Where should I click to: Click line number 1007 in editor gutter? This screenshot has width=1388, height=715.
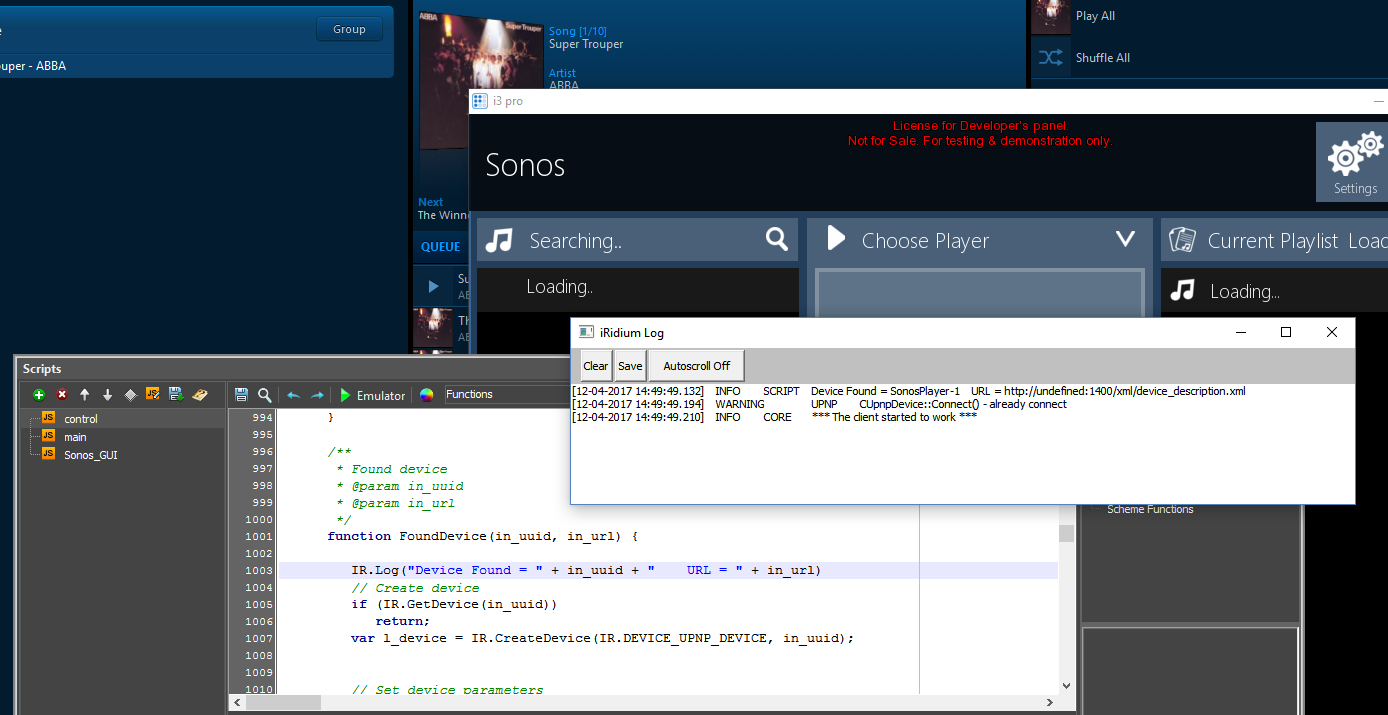(x=258, y=638)
